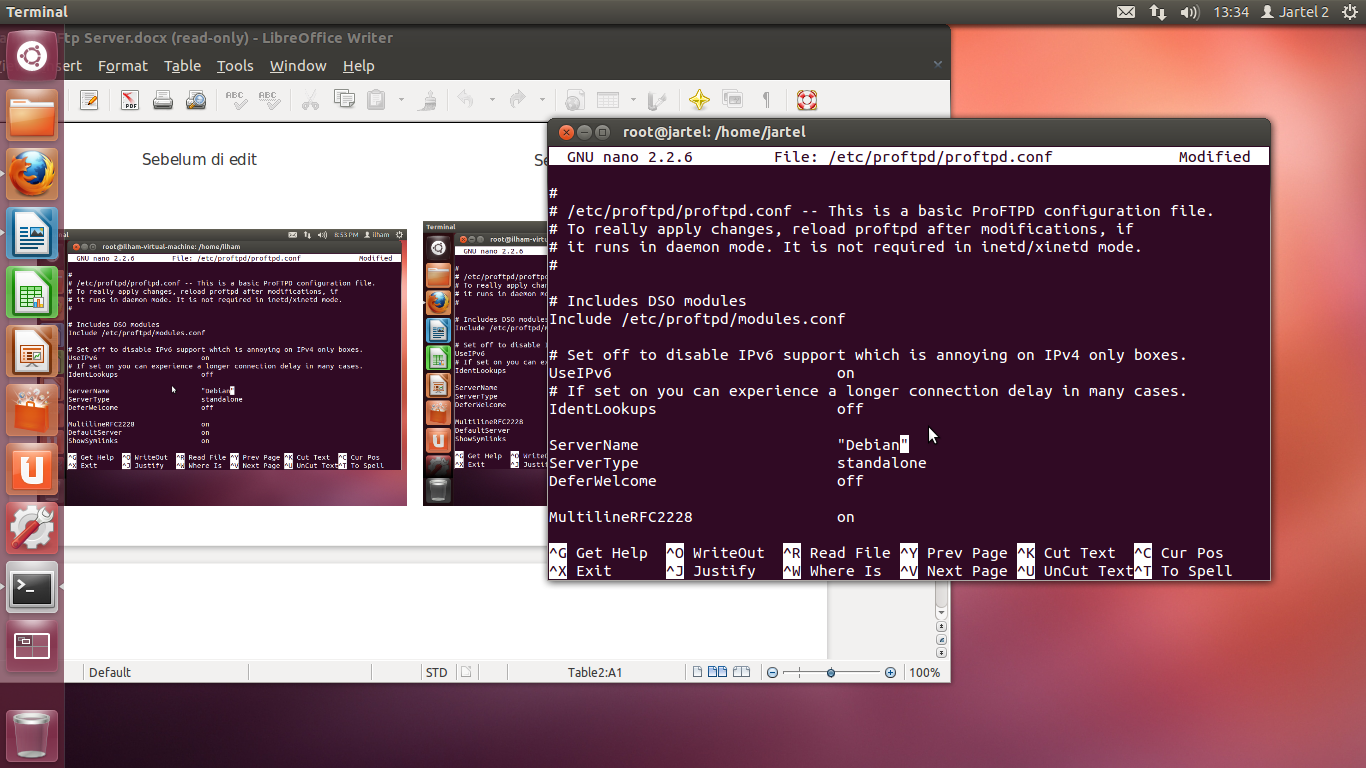This screenshot has width=1366, height=768.
Task: Open the Undo history dropdown arrow
Action: pos(491,100)
